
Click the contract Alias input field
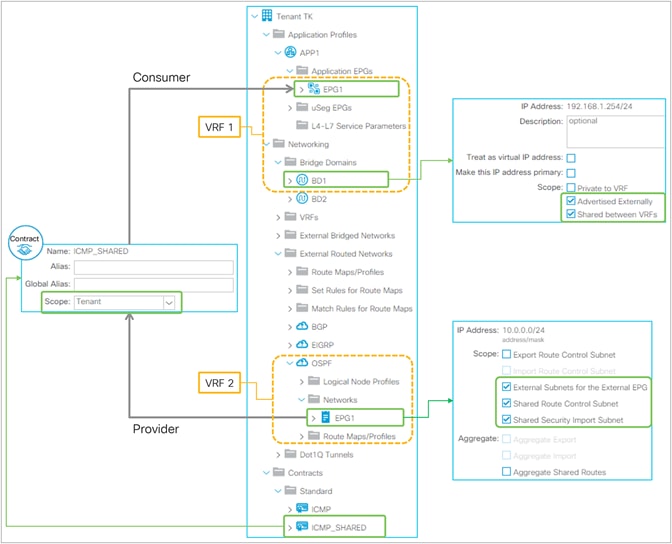[x=154, y=267]
